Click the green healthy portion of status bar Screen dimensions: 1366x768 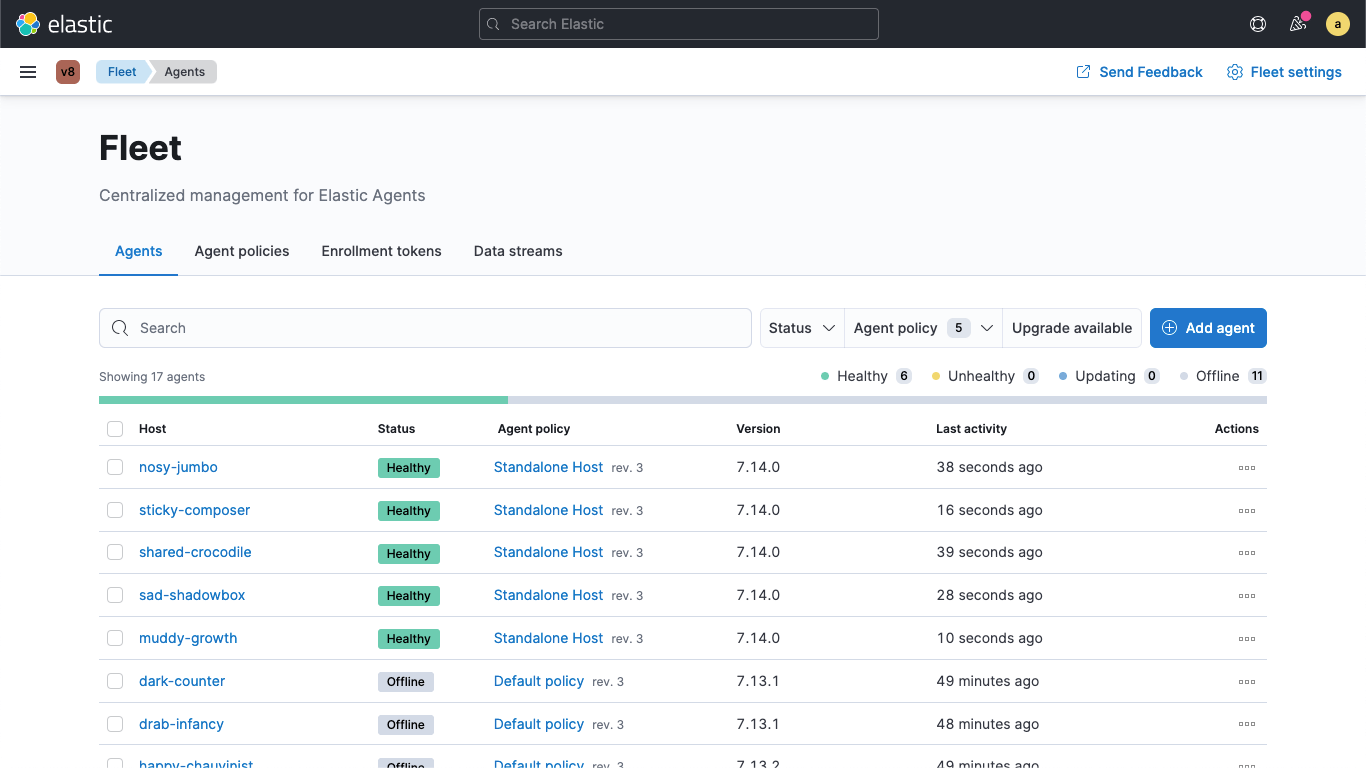(x=303, y=400)
